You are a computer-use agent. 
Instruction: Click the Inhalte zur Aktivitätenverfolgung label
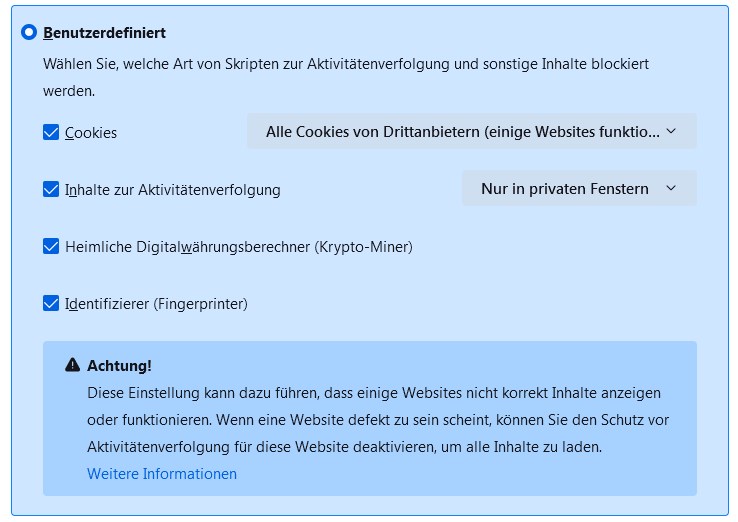[173, 189]
